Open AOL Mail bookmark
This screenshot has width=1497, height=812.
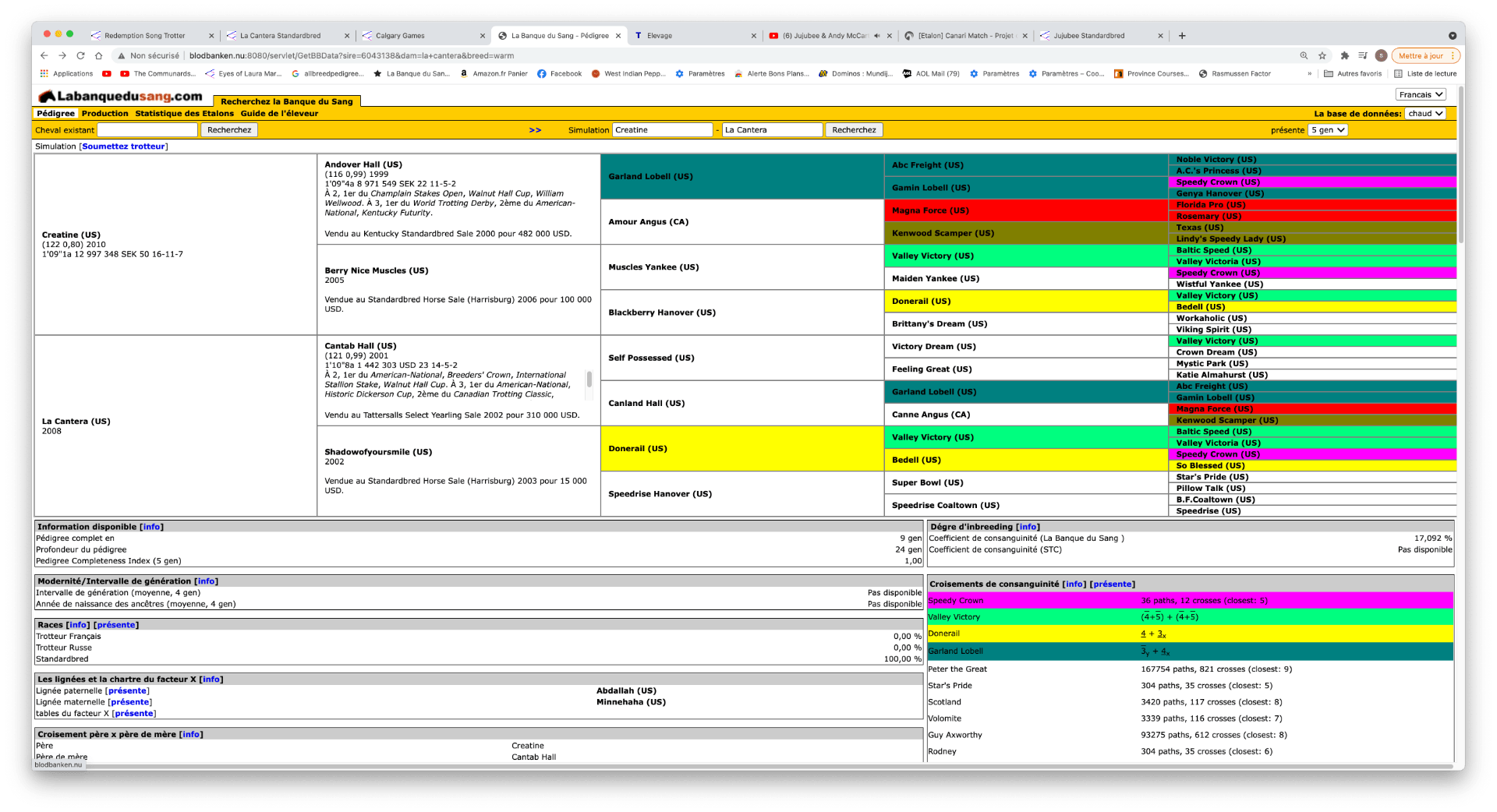[931, 73]
